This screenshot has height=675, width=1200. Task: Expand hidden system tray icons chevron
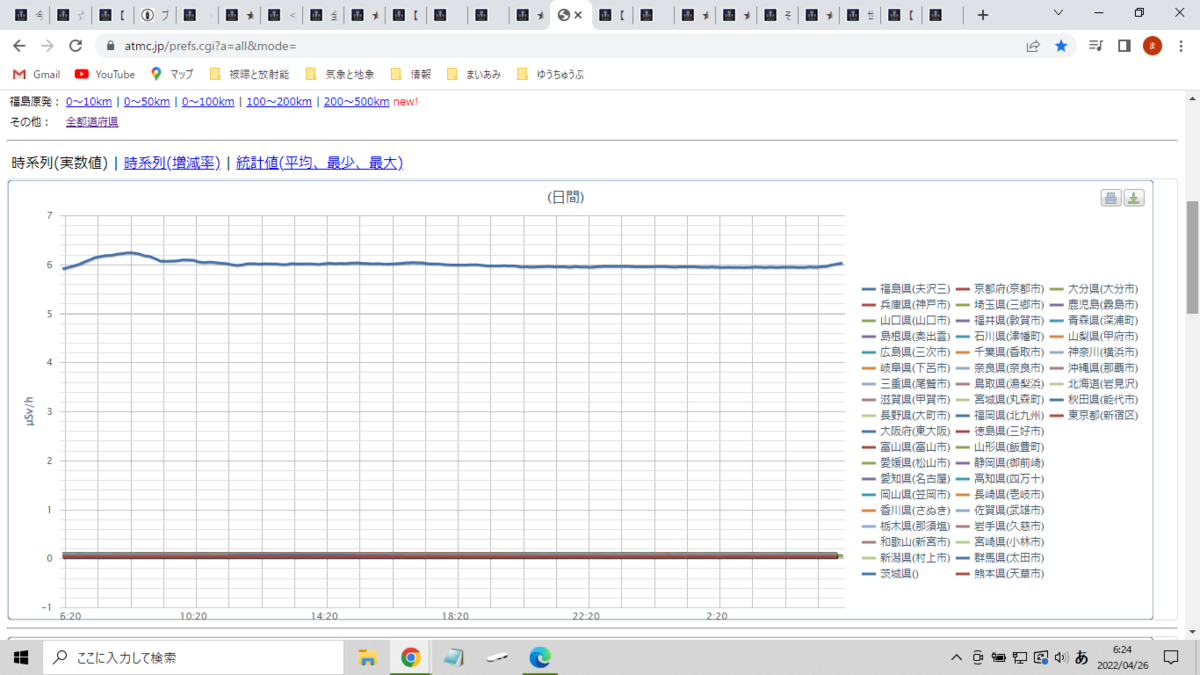point(957,657)
